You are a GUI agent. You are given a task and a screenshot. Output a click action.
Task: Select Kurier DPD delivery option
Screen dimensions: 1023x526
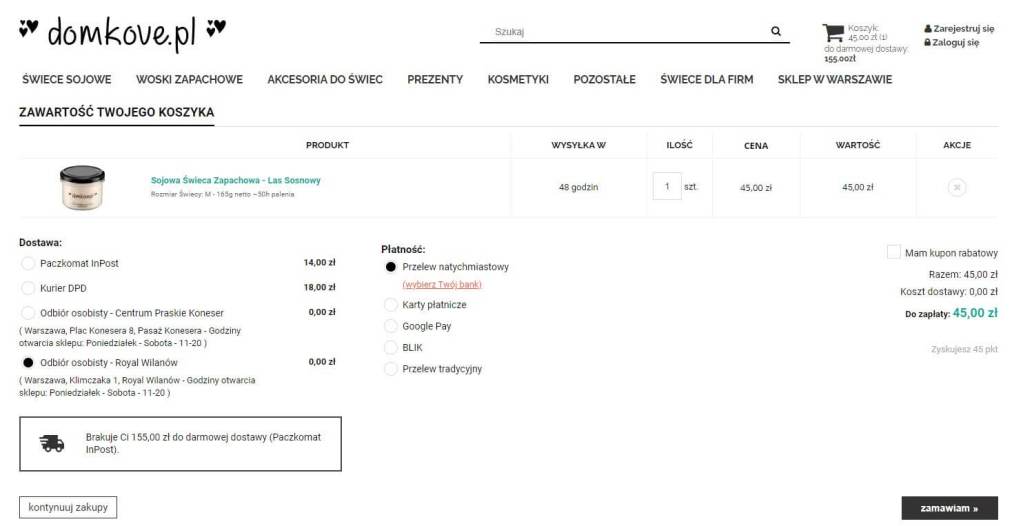pyautogui.click(x=28, y=287)
